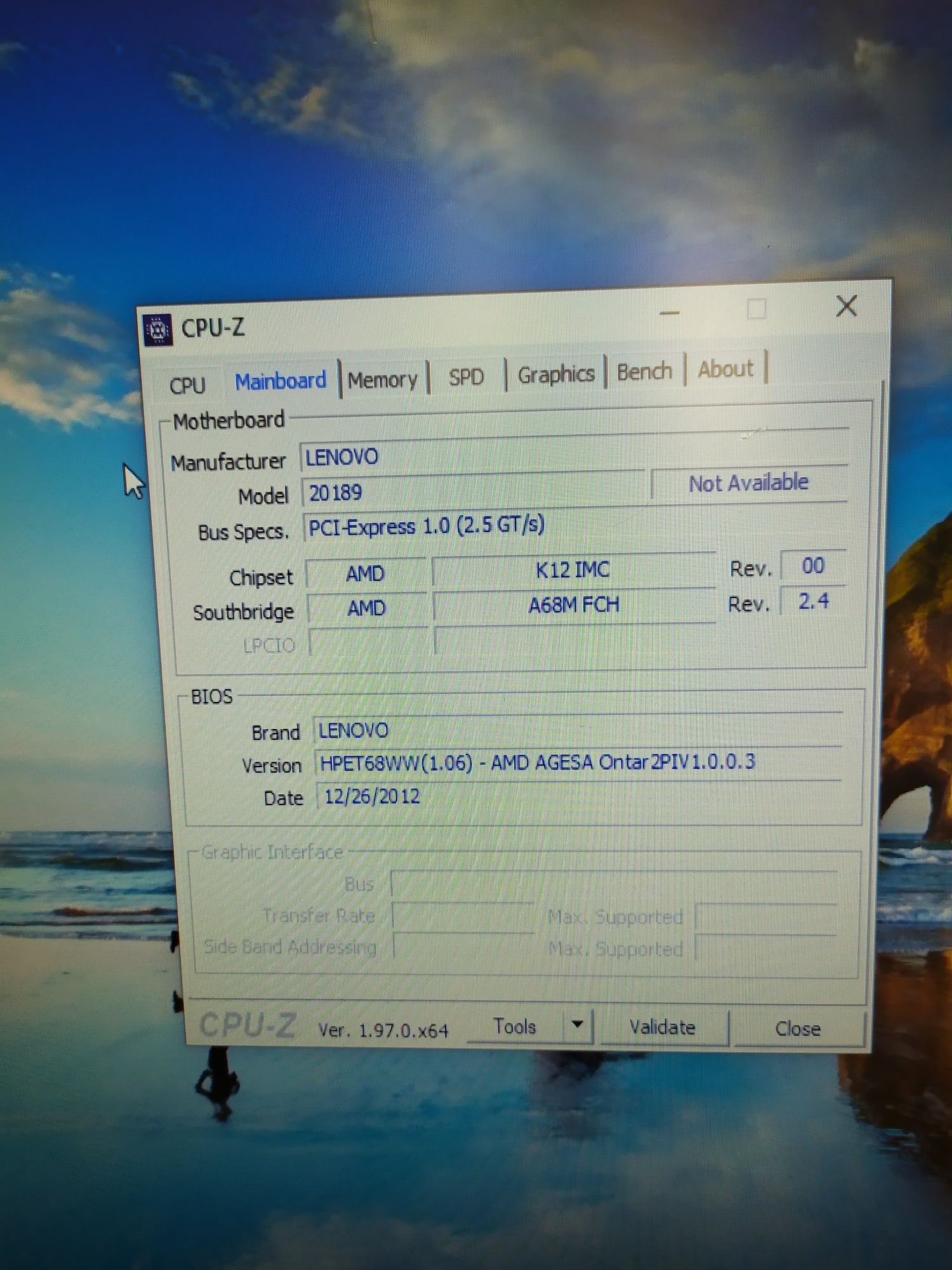
Task: Click the Tools button
Action: click(515, 1026)
